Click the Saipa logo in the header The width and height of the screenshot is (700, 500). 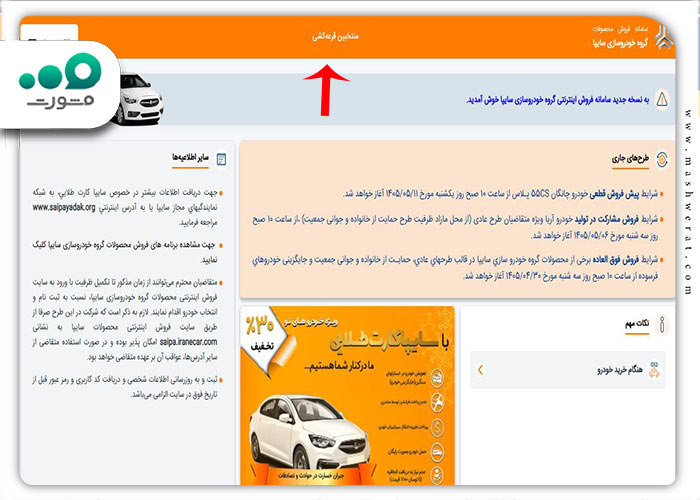[x=662, y=37]
